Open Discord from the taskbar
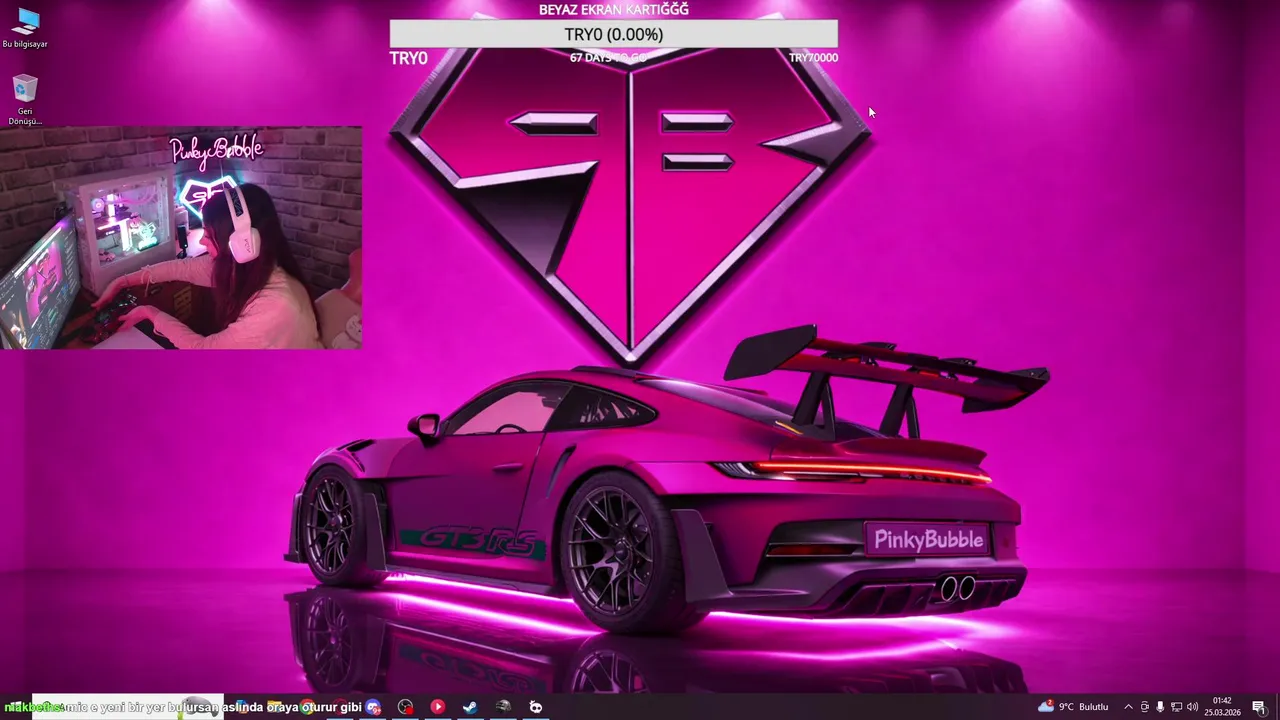 point(373,707)
